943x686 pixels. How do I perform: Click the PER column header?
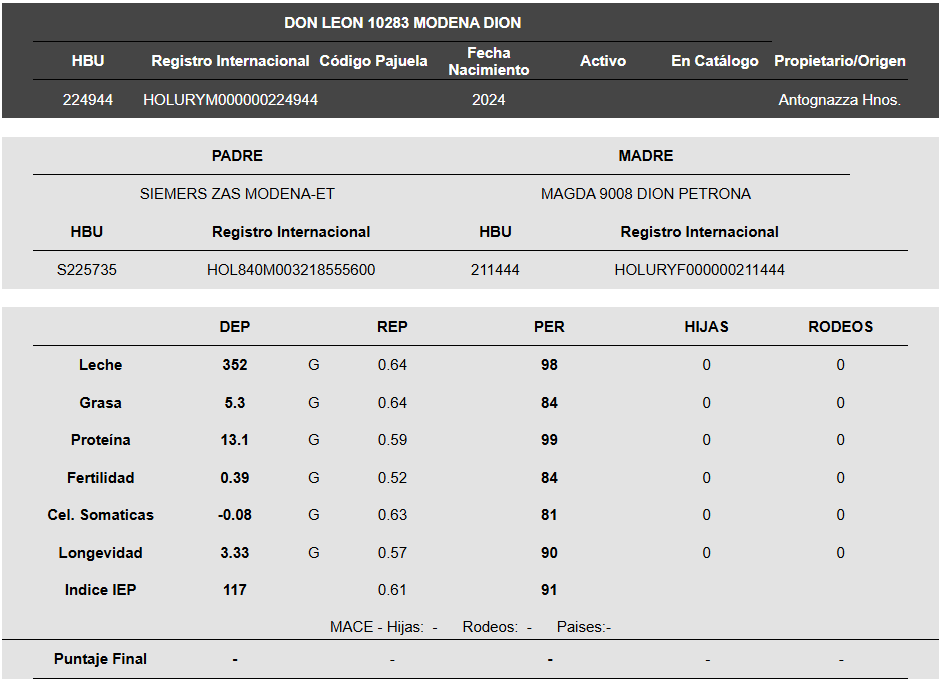point(549,326)
